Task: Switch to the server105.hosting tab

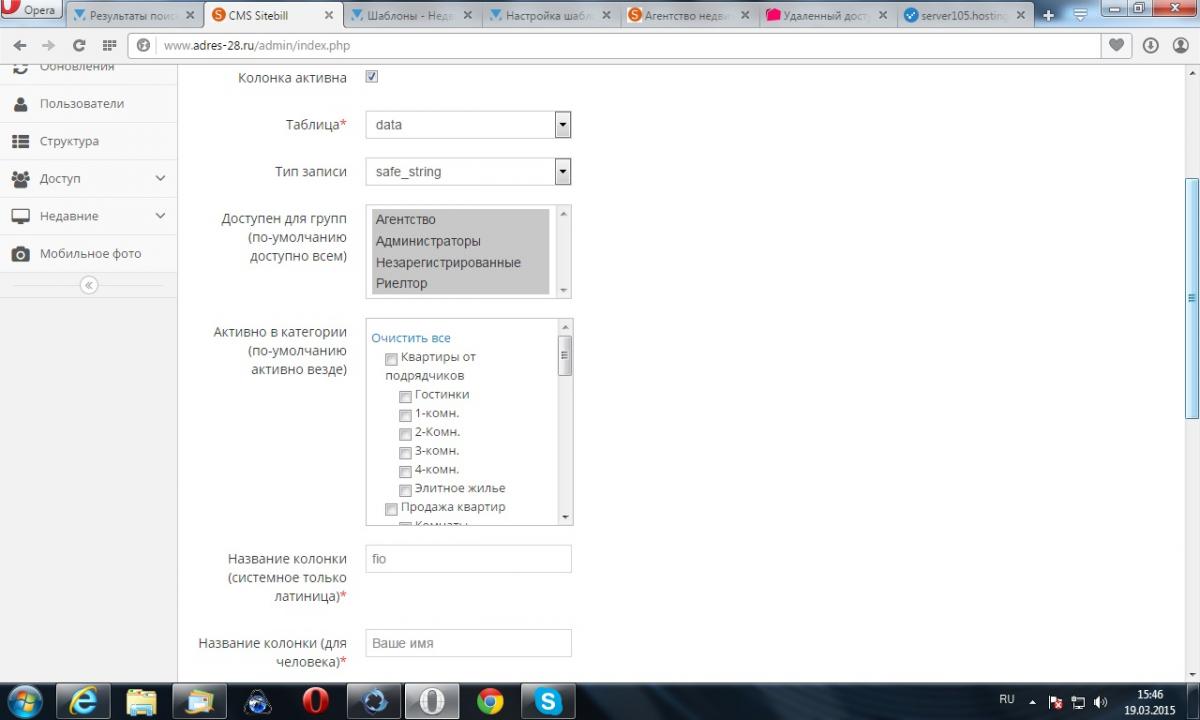Action: pos(966,16)
